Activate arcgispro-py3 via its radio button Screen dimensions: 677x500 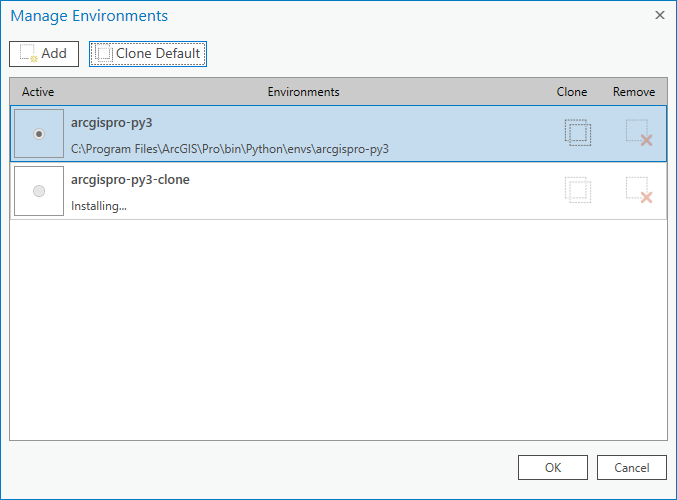point(39,134)
